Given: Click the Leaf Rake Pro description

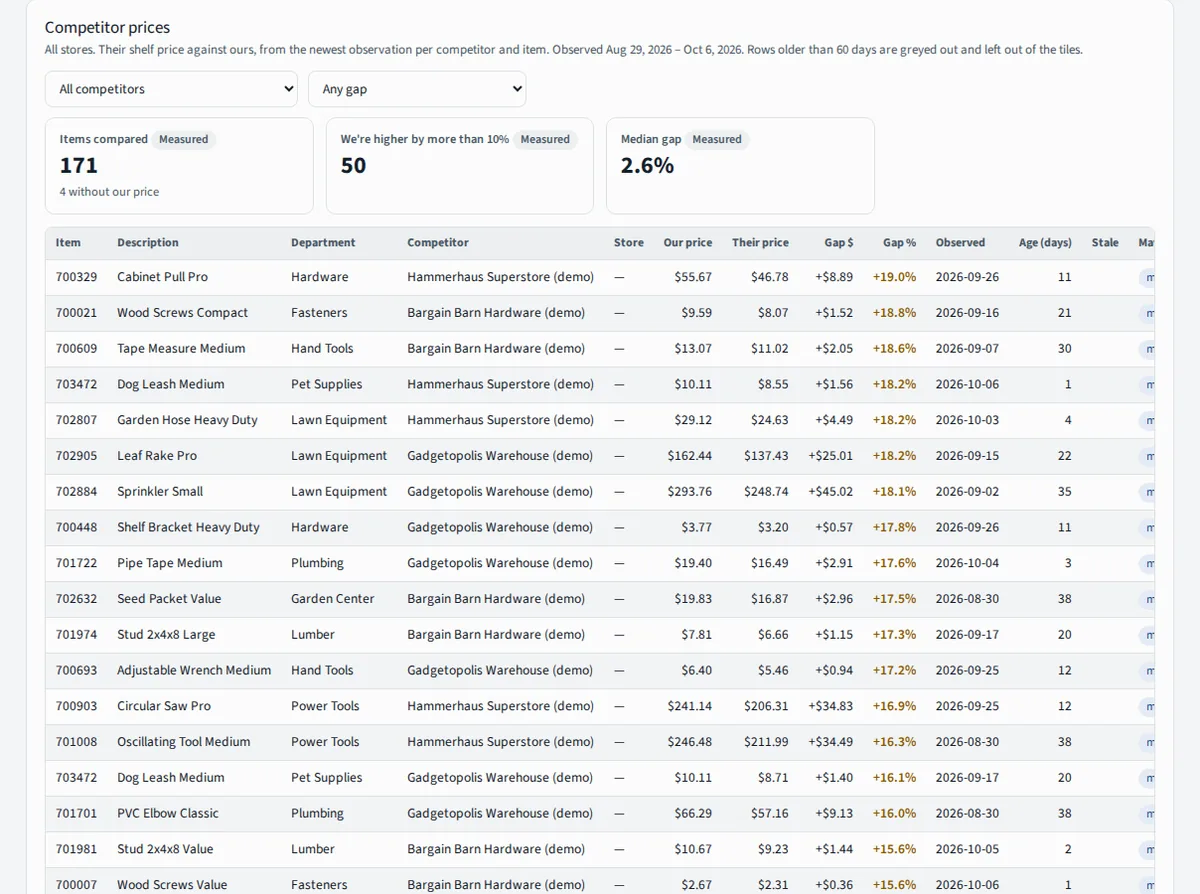Looking at the screenshot, I should click(x=157, y=456).
